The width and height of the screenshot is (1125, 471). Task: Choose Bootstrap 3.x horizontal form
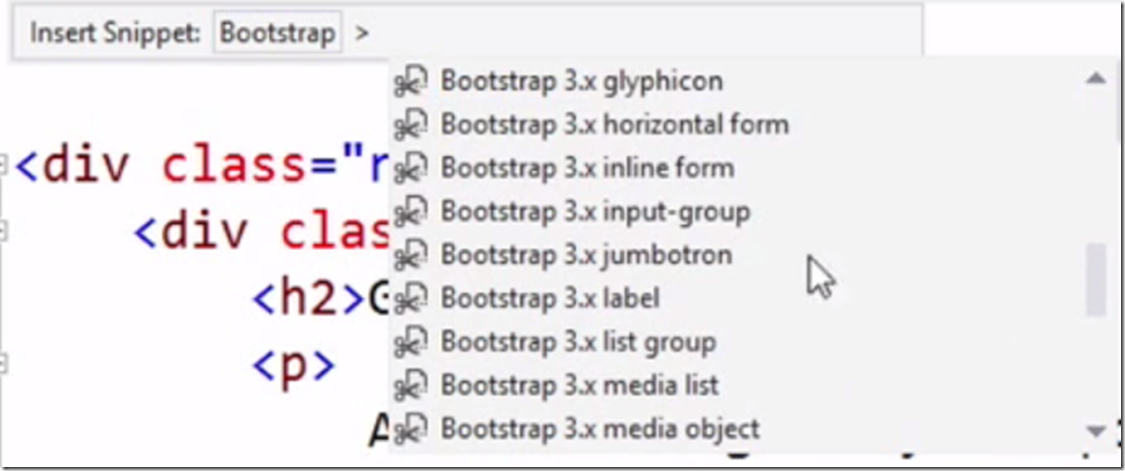tap(615, 125)
